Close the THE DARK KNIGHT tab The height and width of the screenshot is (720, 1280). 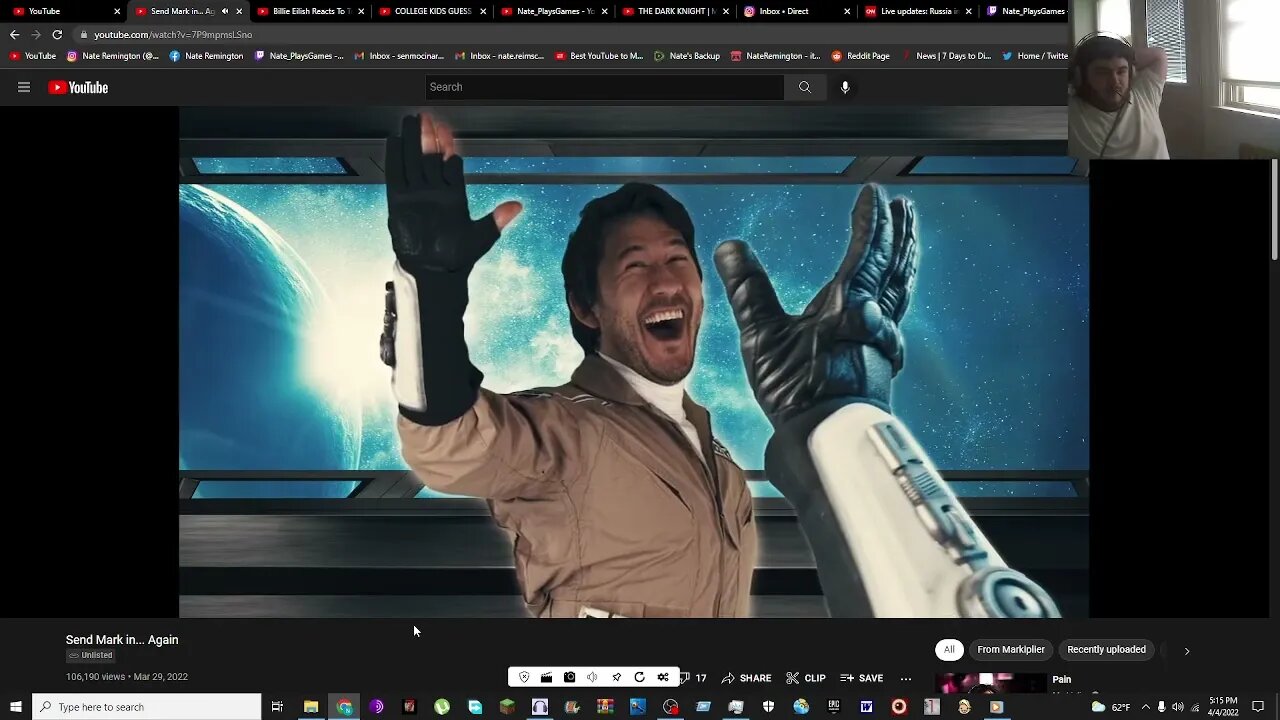(727, 11)
